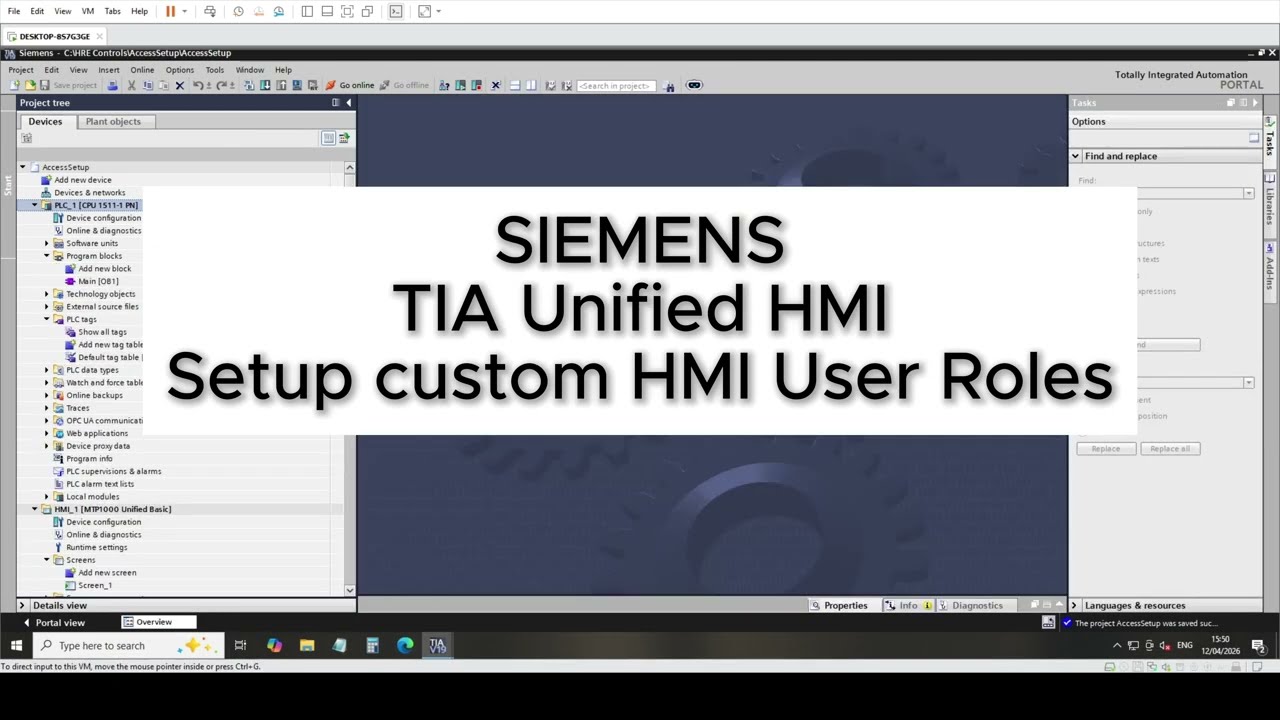Viewport: 1280px width, 720px height.
Task: Open the Project menu
Action: coord(21,70)
